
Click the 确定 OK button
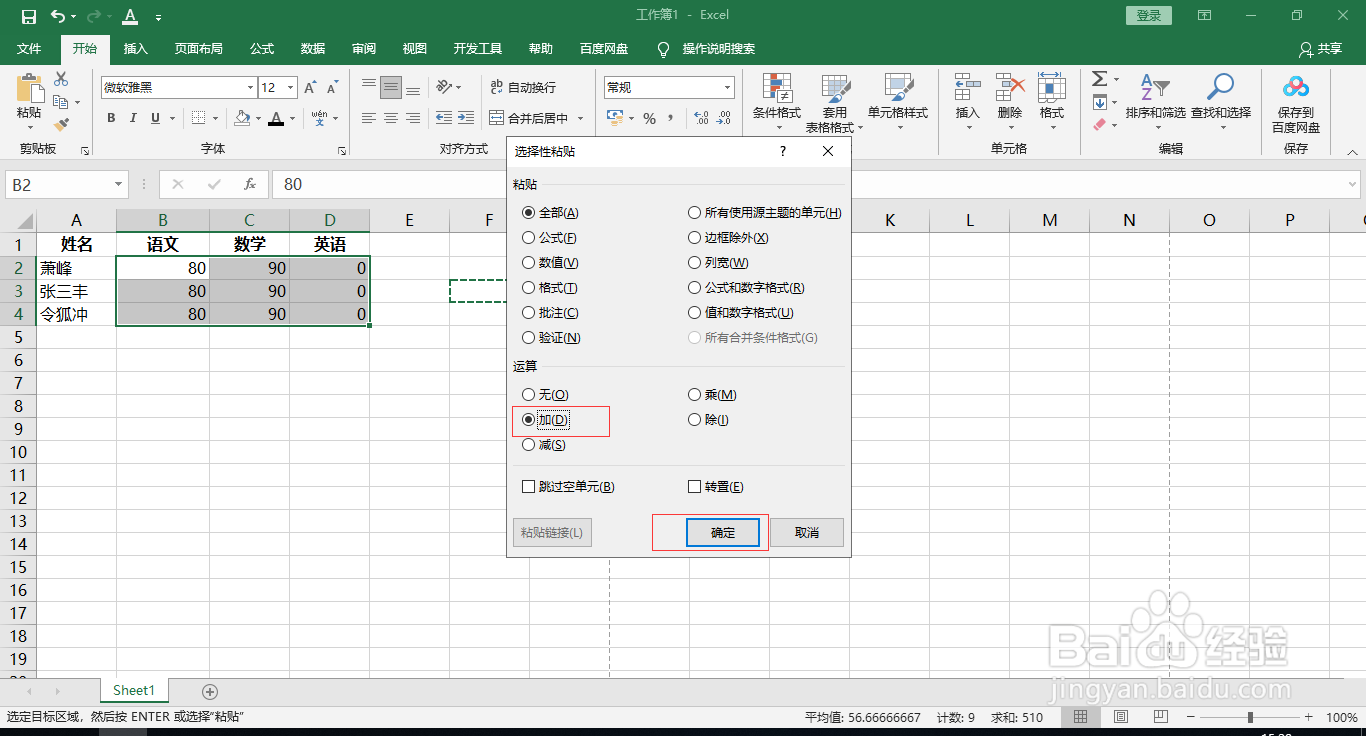[x=723, y=533]
